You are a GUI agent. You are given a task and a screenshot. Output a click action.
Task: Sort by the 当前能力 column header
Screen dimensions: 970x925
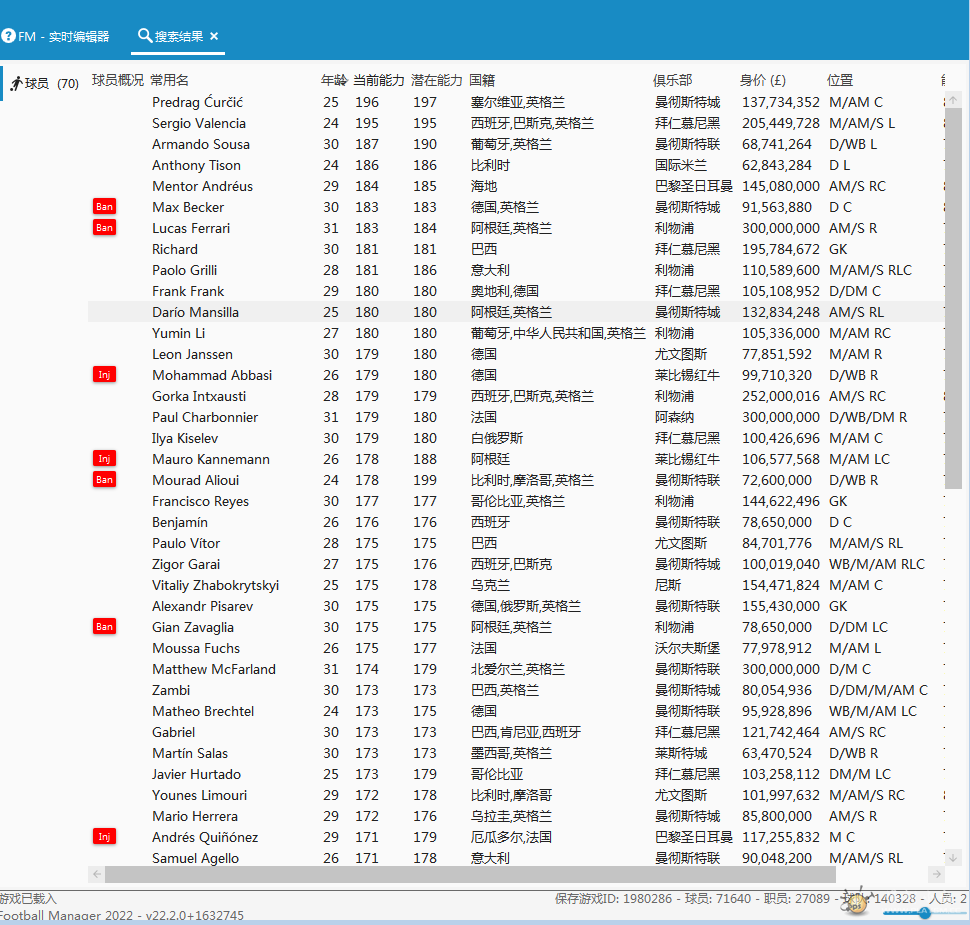(379, 80)
